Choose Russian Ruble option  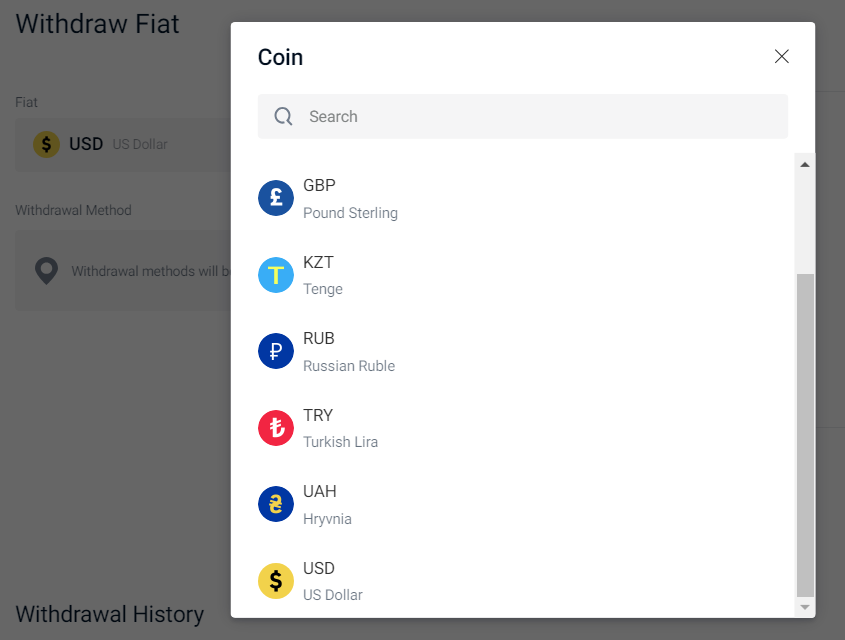[x=523, y=351]
